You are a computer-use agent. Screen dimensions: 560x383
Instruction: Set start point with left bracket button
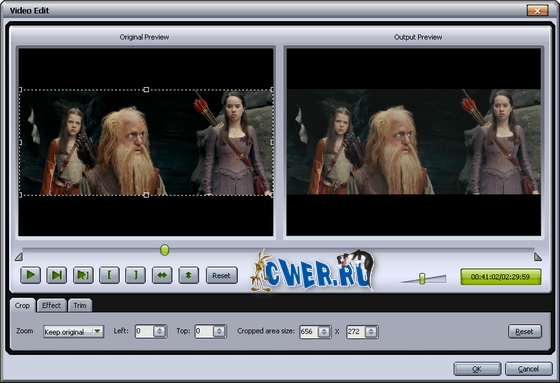click(109, 275)
